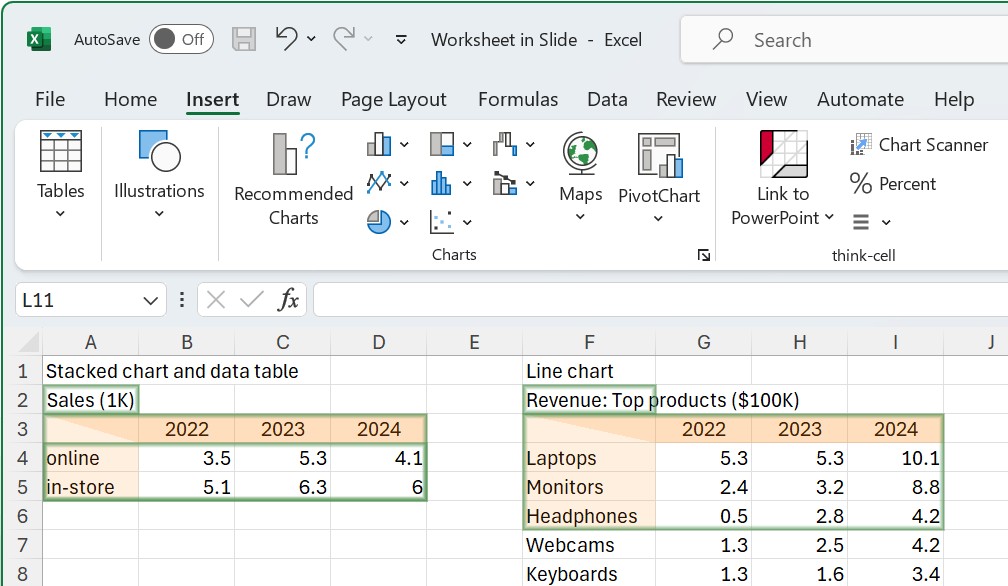This screenshot has width=1008, height=586.
Task: Click the PivotChart icon
Action: point(660,155)
